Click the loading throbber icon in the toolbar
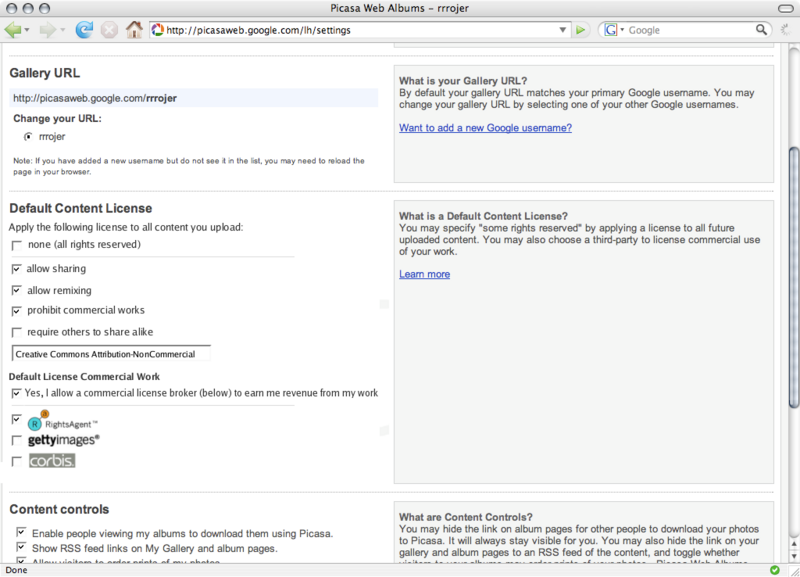This screenshot has height=577, width=800. (x=786, y=30)
